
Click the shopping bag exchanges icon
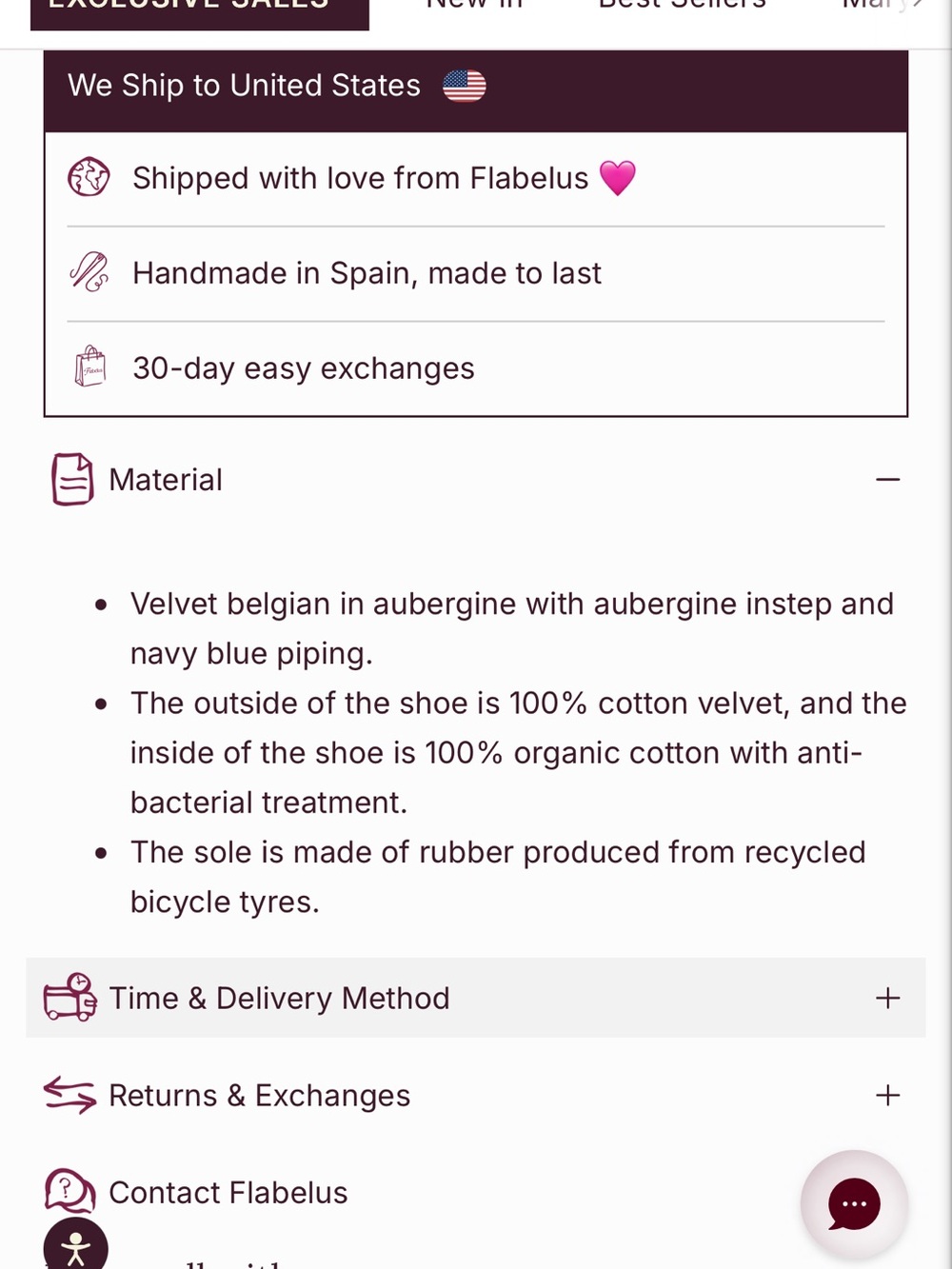coord(90,367)
